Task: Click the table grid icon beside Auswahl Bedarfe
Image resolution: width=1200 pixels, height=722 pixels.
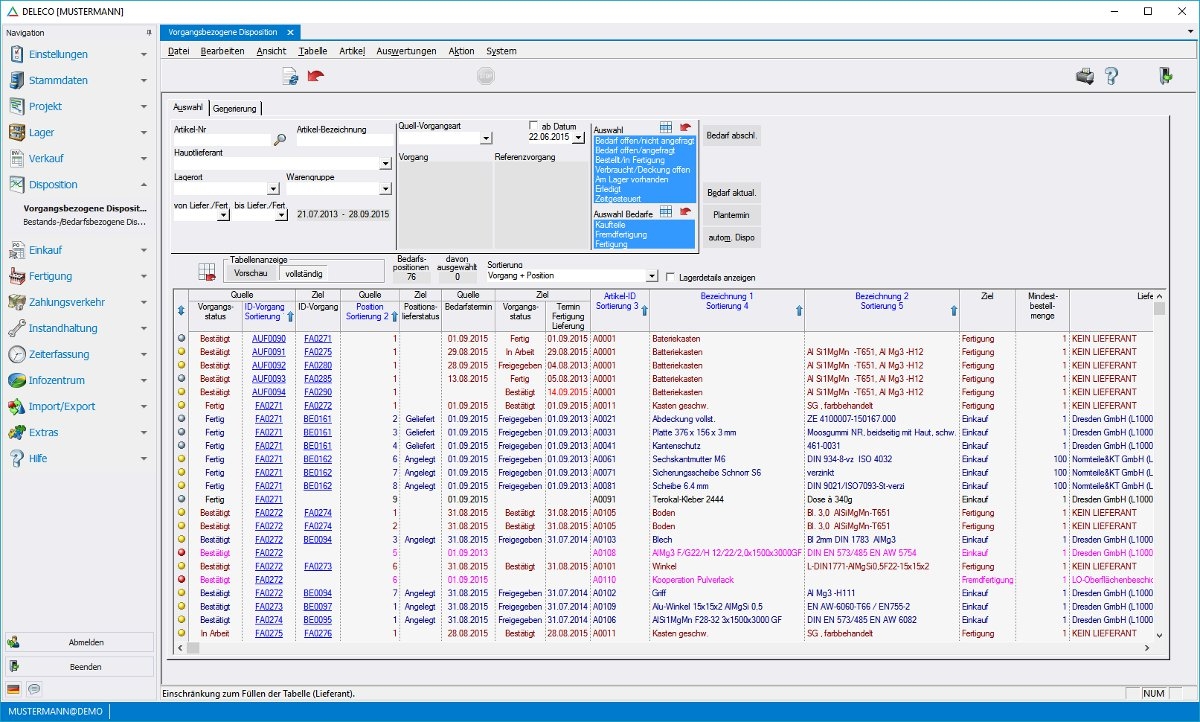Action: tap(666, 211)
